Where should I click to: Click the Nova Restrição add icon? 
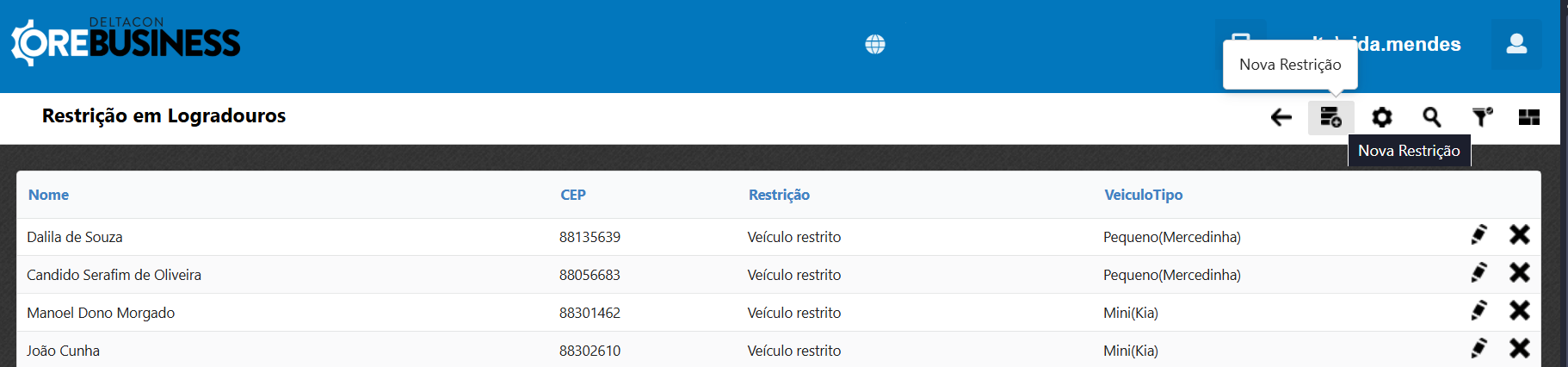(1330, 117)
